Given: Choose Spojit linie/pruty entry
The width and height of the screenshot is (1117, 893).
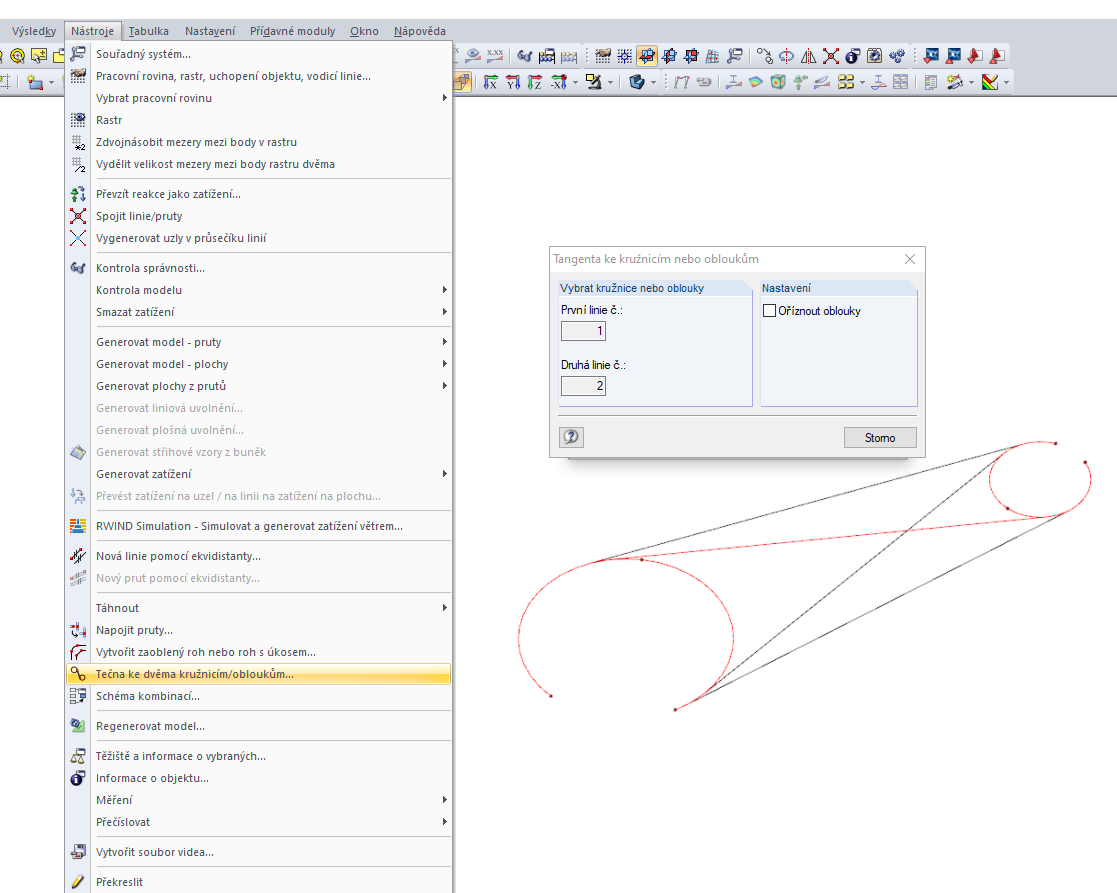Looking at the screenshot, I should pos(259,216).
